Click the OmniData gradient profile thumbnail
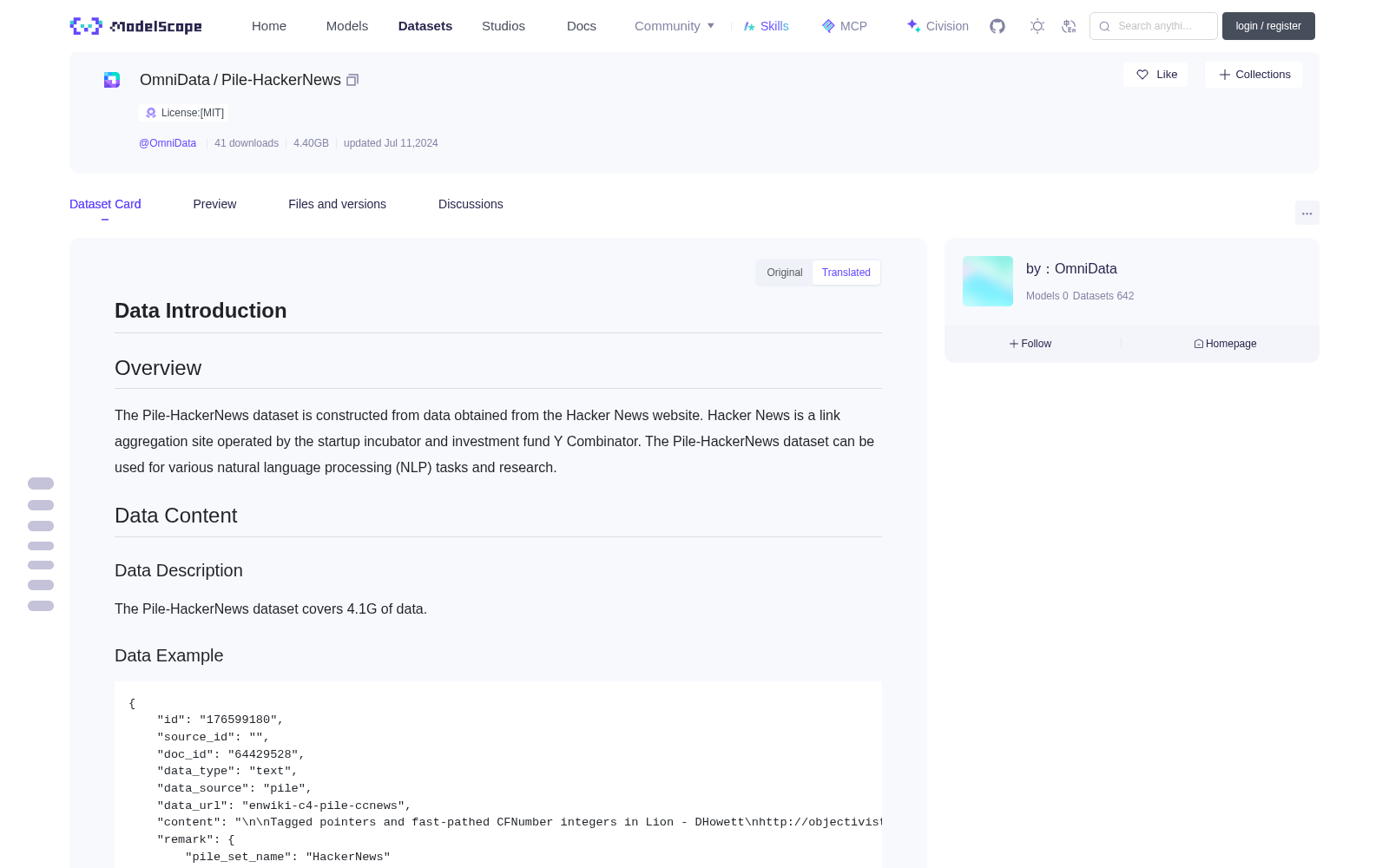1389x868 pixels. pyautogui.click(x=988, y=281)
